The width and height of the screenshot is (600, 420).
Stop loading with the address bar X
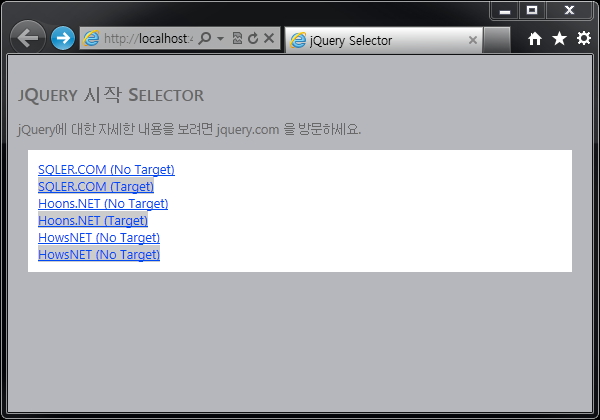click(x=269, y=38)
